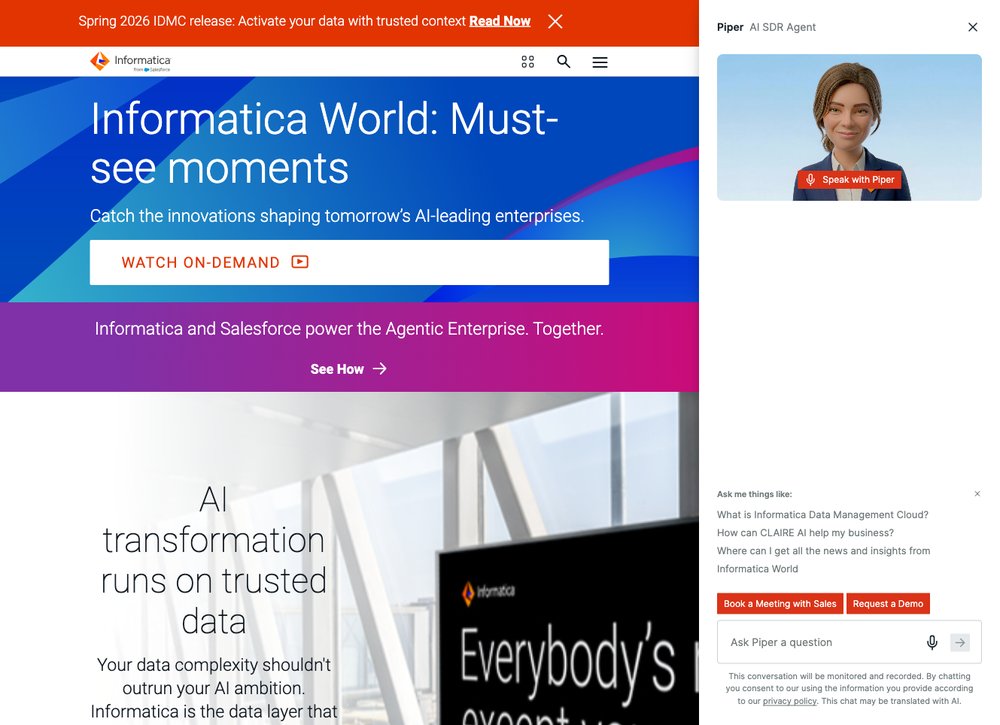Click the Piper avatar video thumbnail
1000x725 pixels.
pos(849,127)
